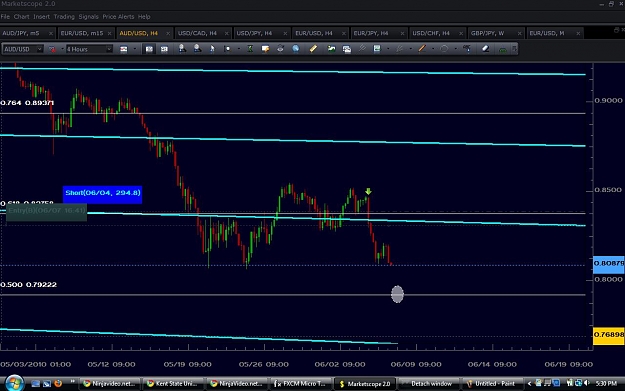The width and height of the screenshot is (625, 391).
Task: Expand arrow right of the ellipse tool
Action: point(455,49)
